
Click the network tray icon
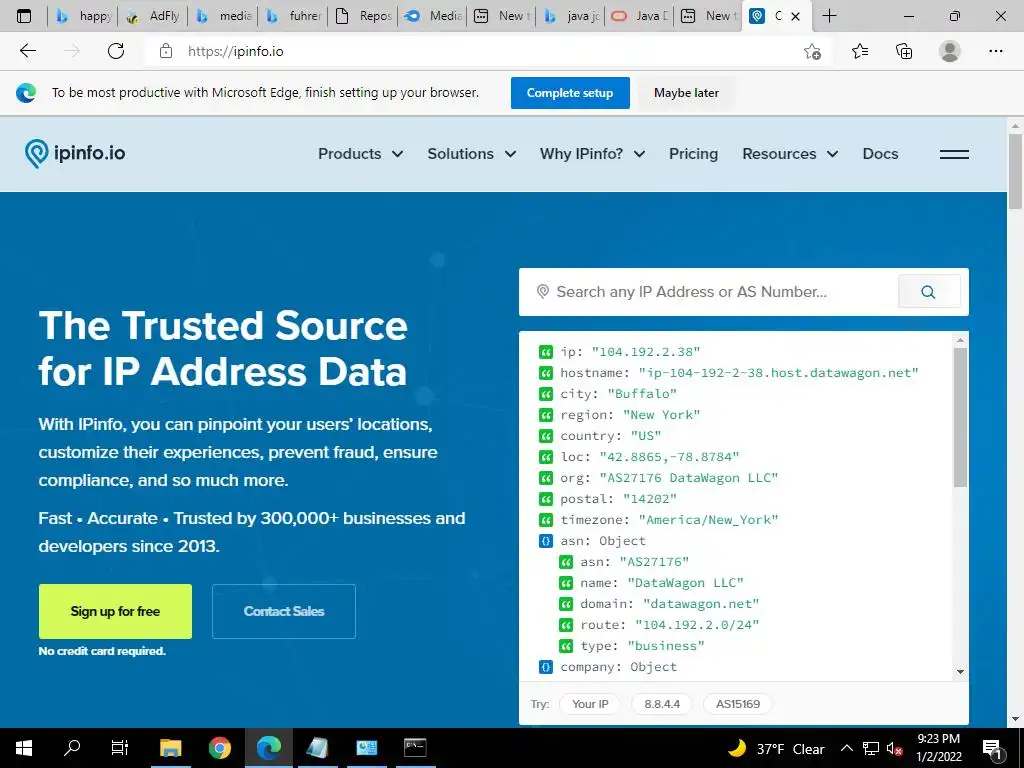871,749
